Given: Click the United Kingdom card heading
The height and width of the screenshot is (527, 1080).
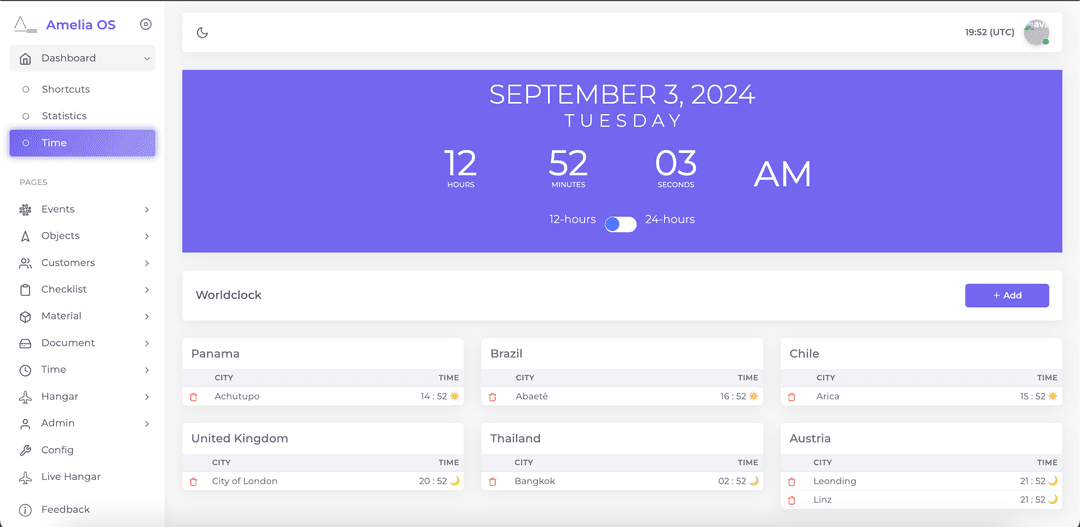Looking at the screenshot, I should pyautogui.click(x=240, y=439).
